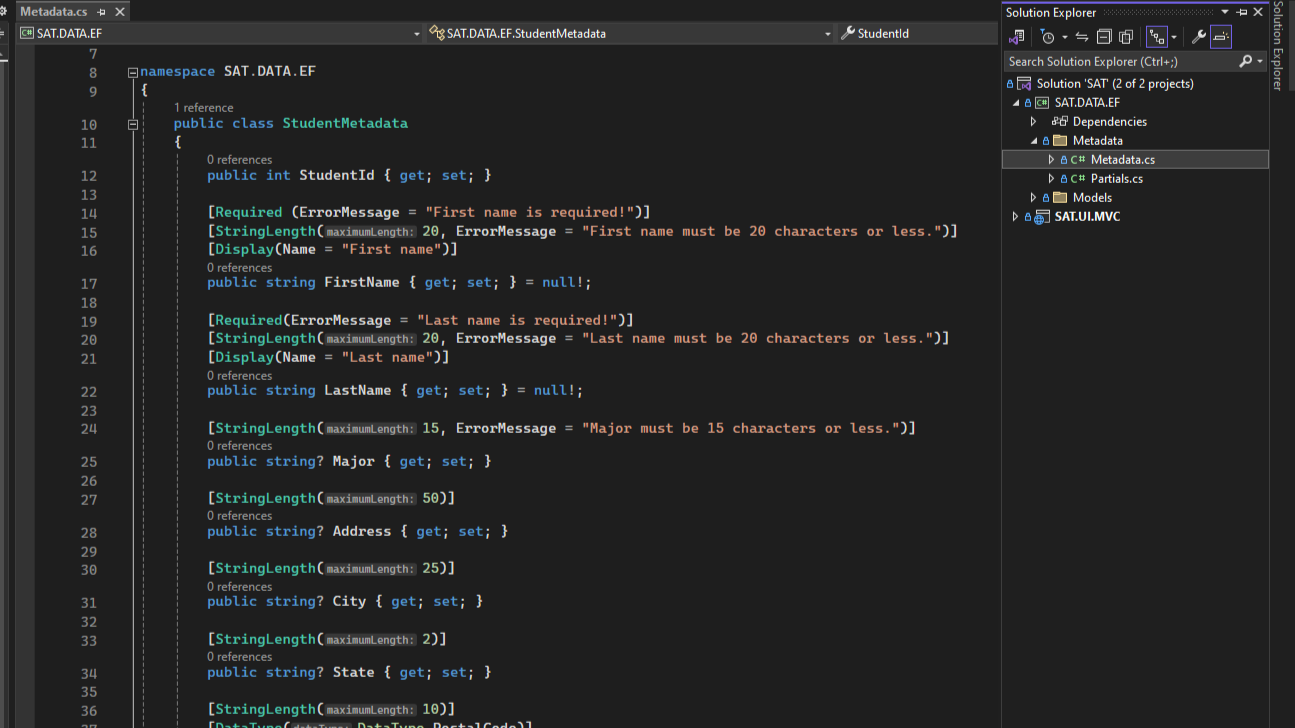This screenshot has height=728, width=1295.
Task: Open search options dropdown in Solution Explorer
Action: pos(1260,61)
